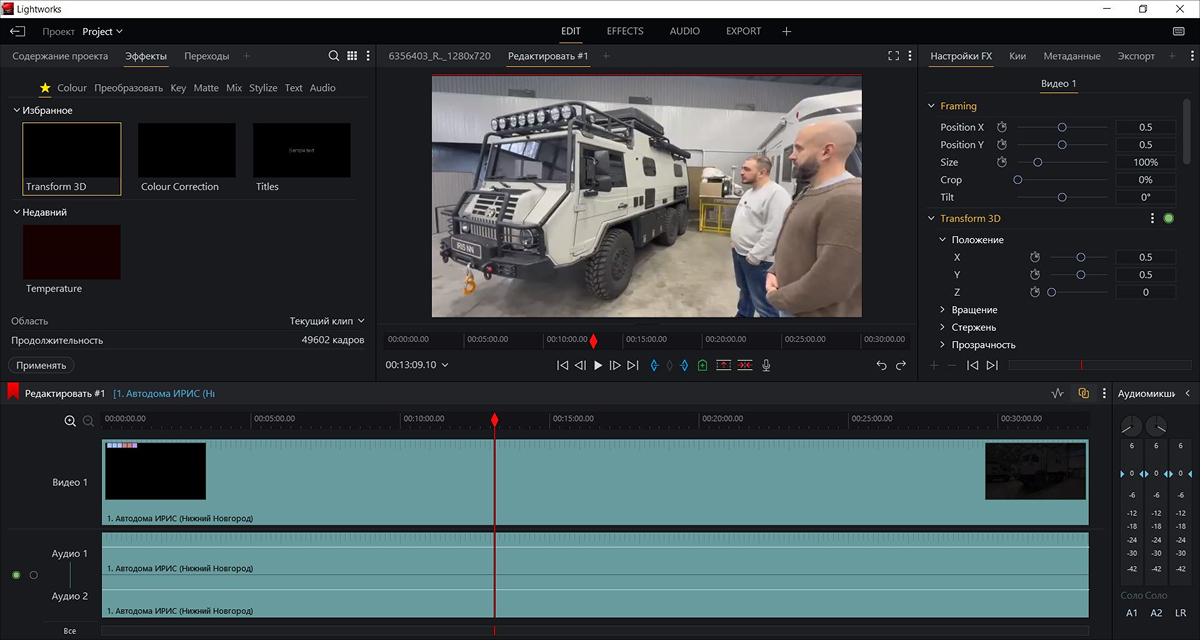Toggle the green audio track enable dot
1200x640 pixels.
click(16, 575)
